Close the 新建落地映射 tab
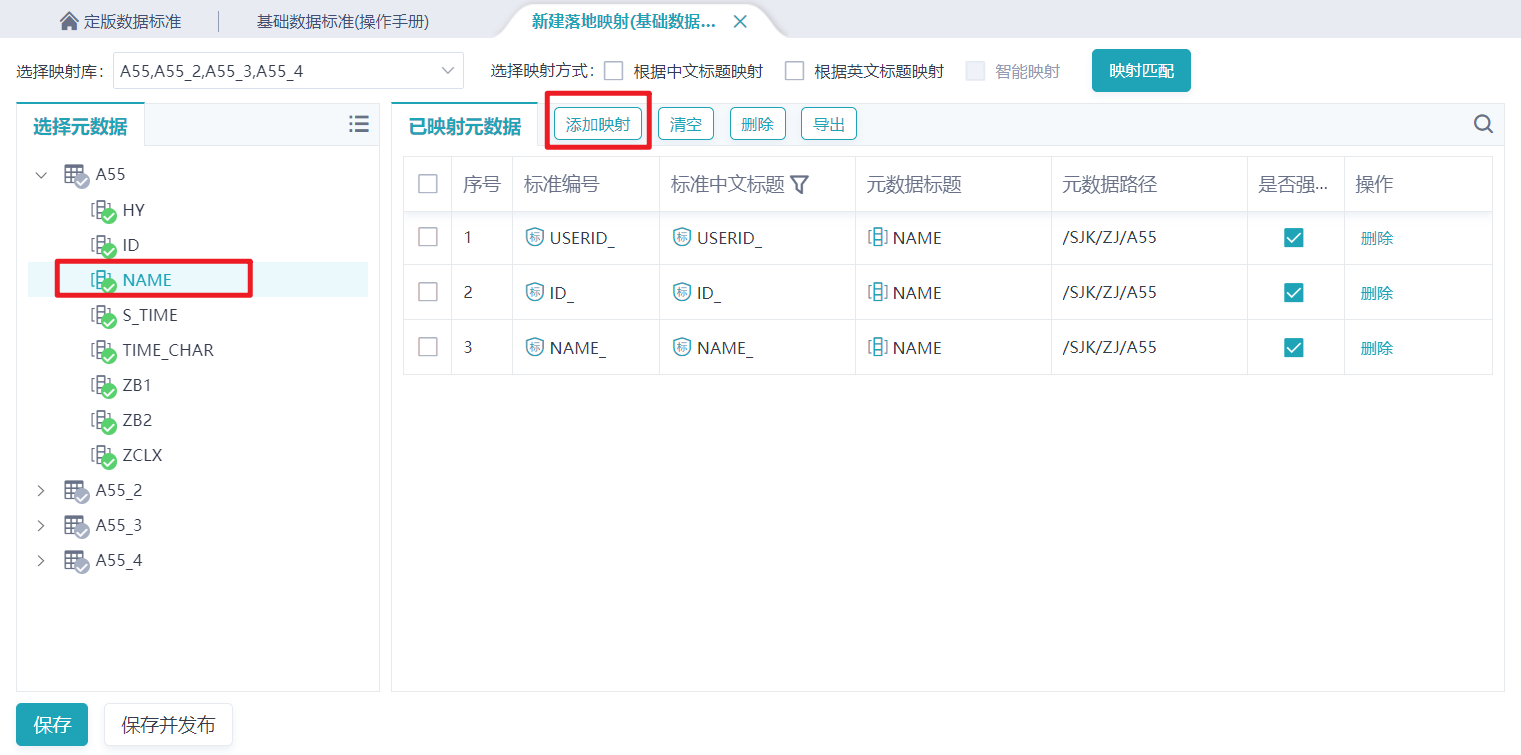 click(740, 21)
